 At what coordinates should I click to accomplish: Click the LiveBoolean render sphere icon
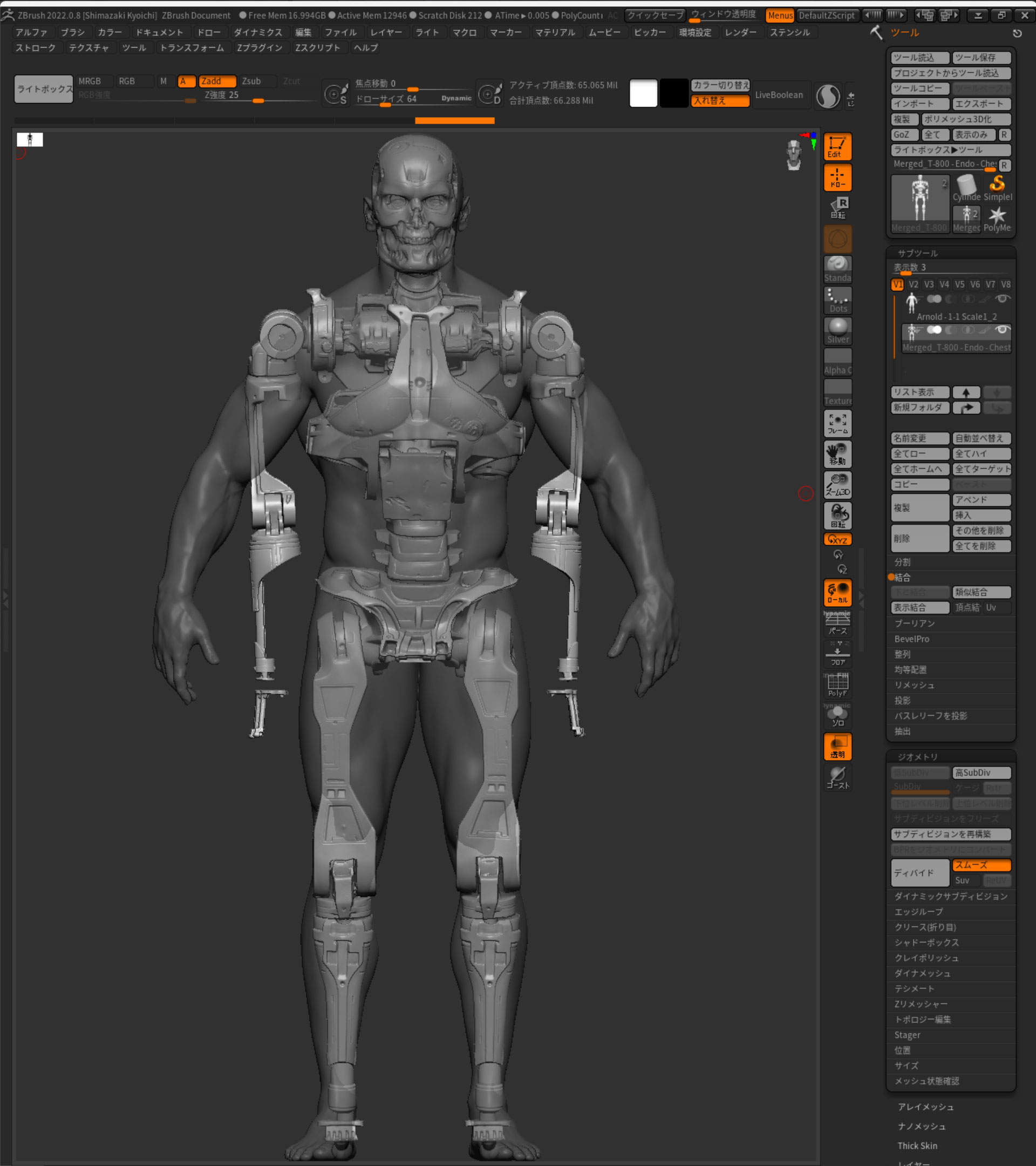(x=828, y=96)
